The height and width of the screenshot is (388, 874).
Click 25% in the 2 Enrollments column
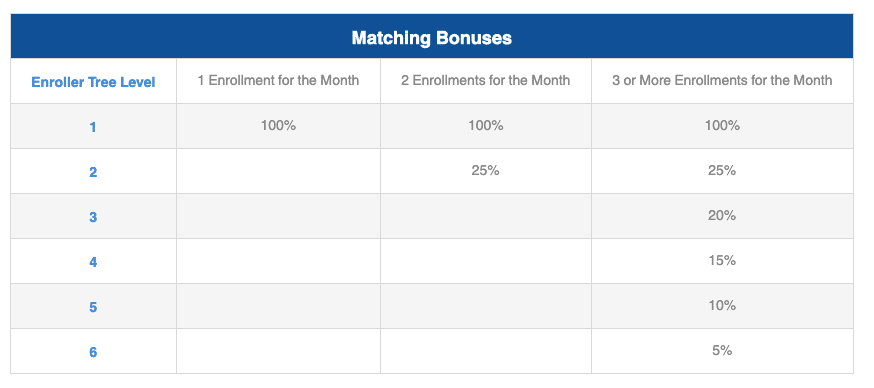click(x=485, y=171)
